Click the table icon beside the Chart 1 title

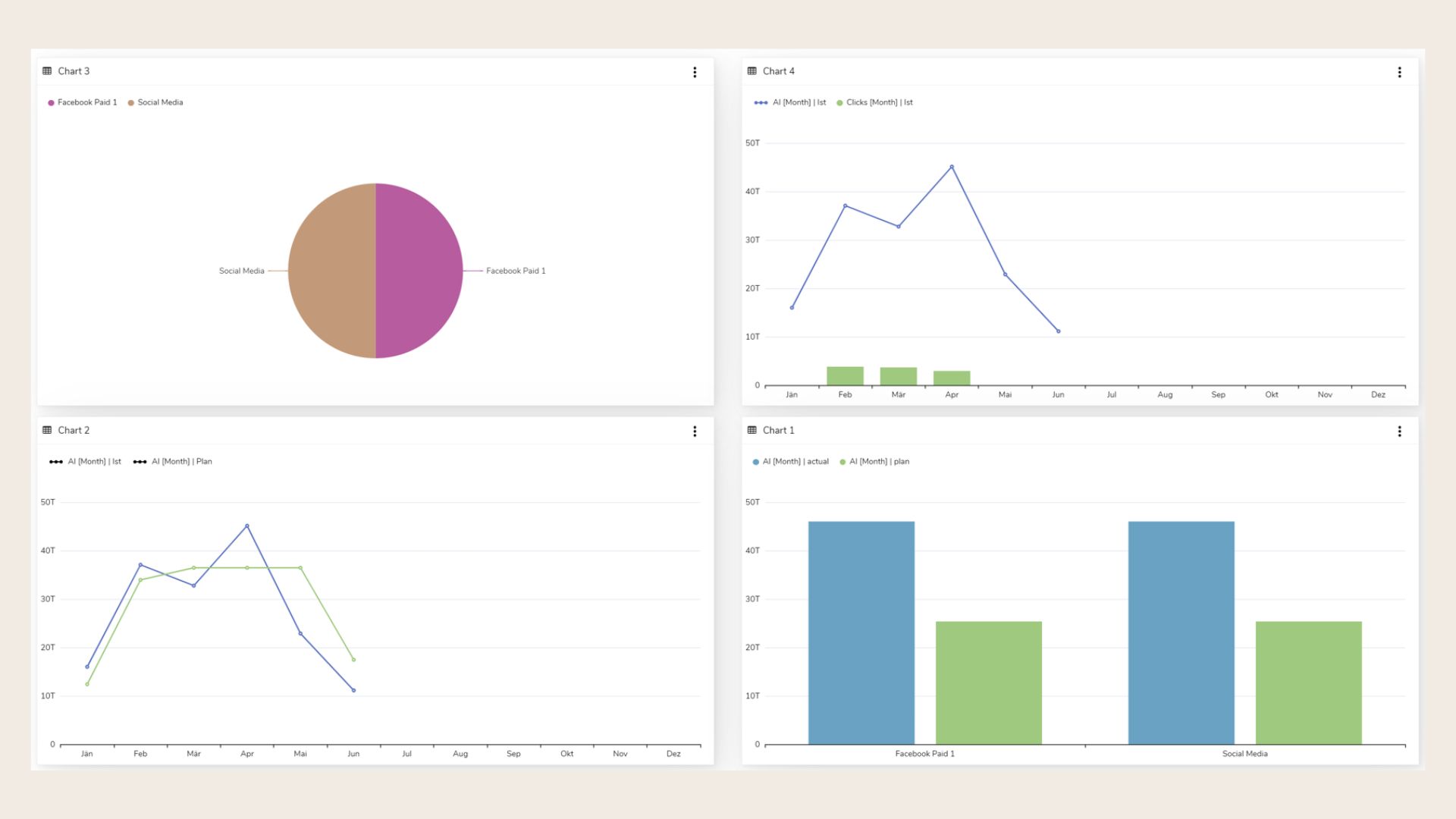click(x=752, y=430)
